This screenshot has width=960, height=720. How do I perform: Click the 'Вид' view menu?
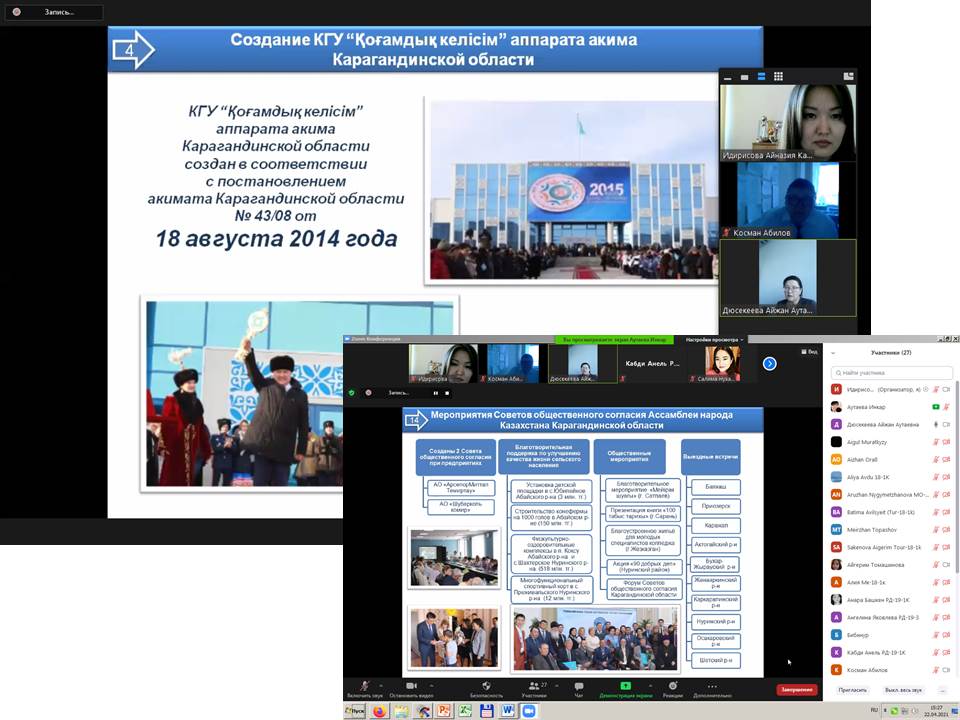pyautogui.click(x=810, y=352)
